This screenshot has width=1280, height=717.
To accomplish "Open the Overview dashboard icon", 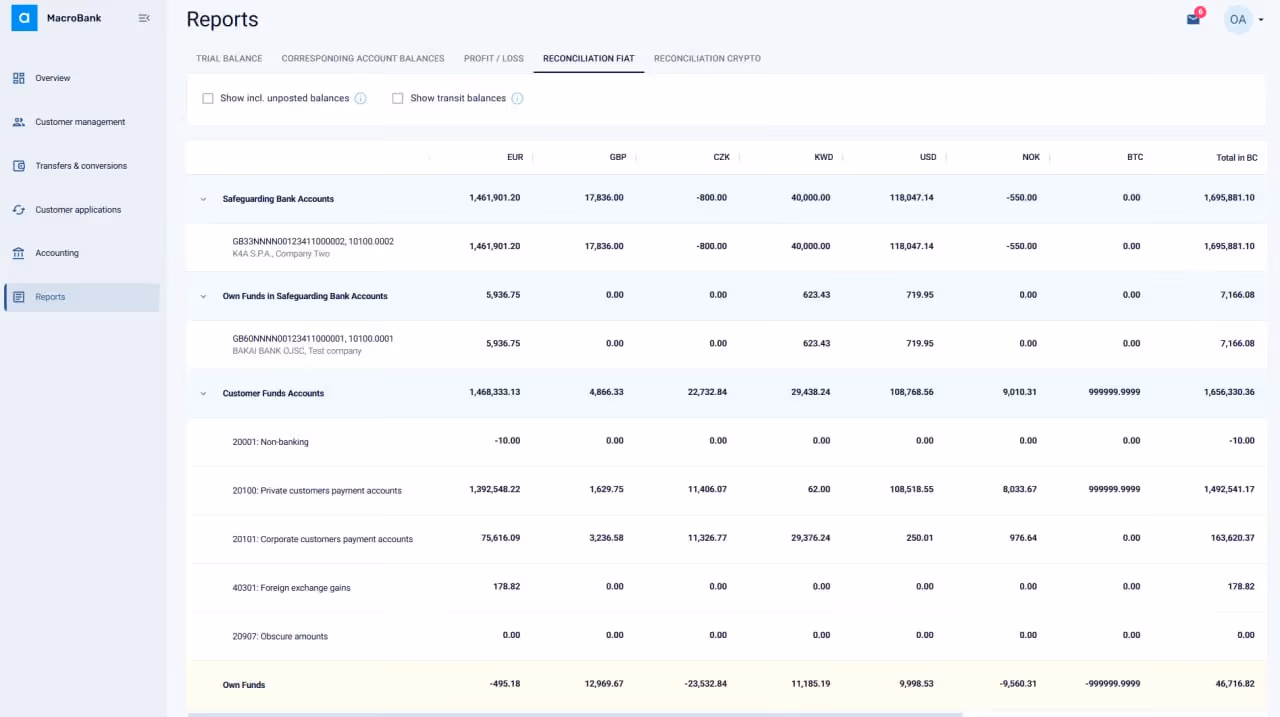I will tap(18, 78).
